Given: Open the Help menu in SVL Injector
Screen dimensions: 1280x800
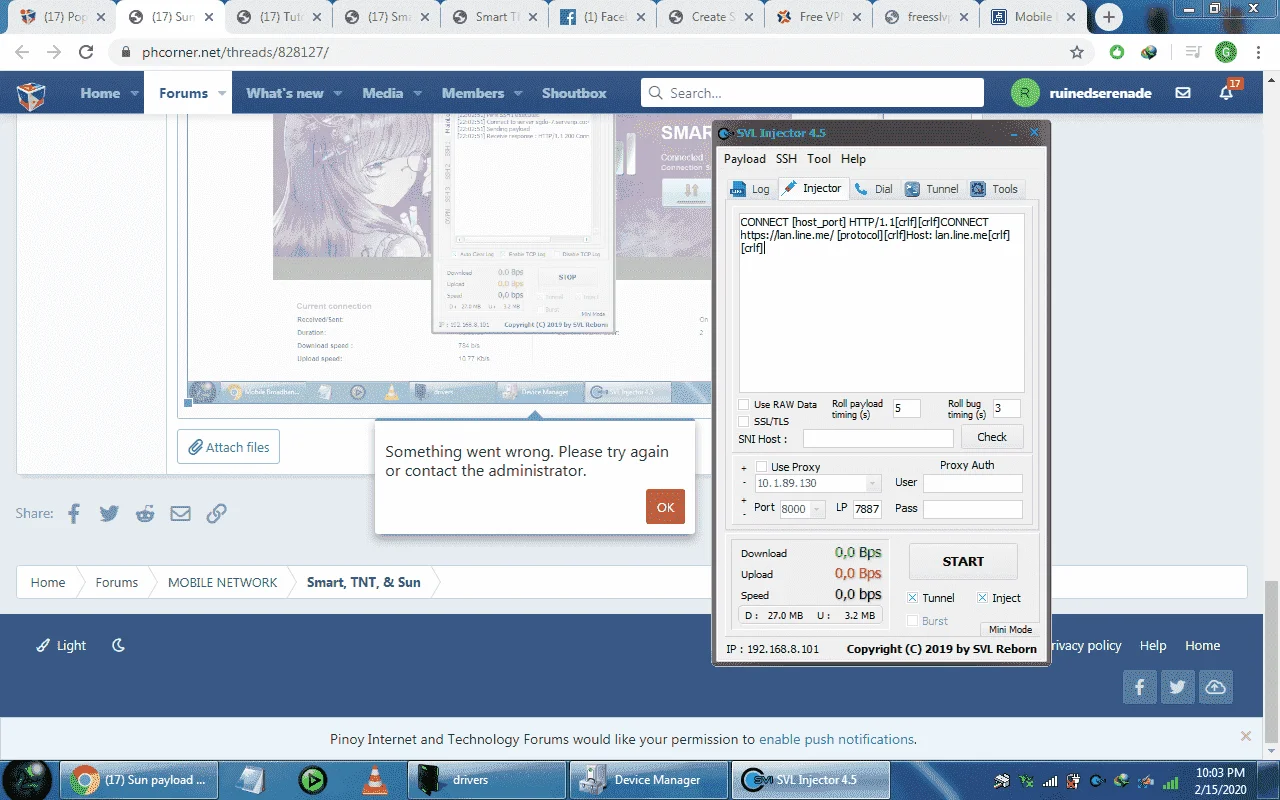Looking at the screenshot, I should [x=853, y=159].
